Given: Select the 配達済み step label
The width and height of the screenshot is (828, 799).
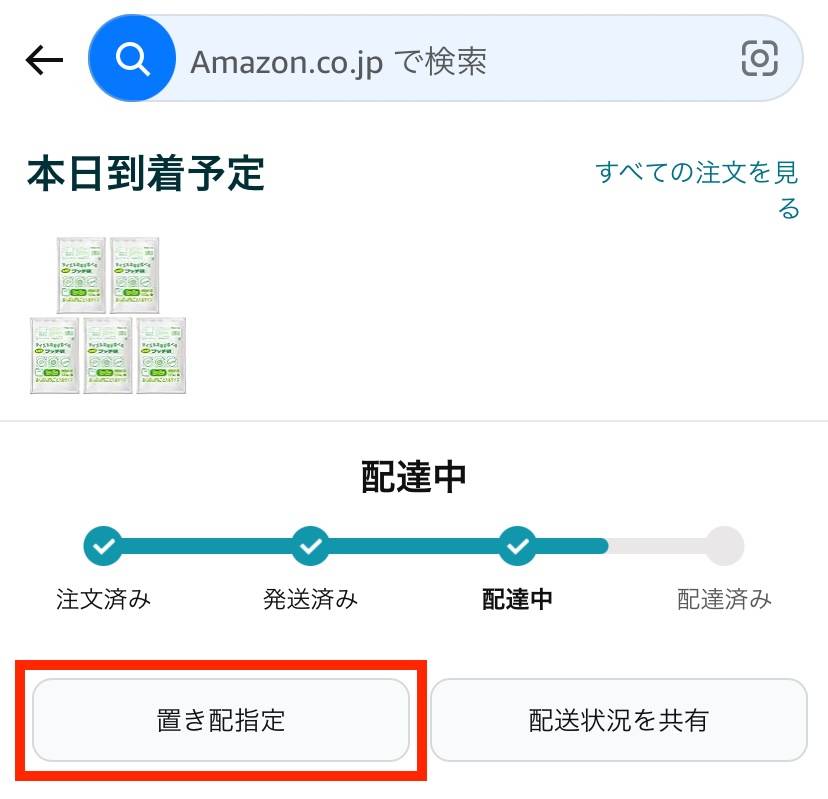Looking at the screenshot, I should [x=724, y=599].
